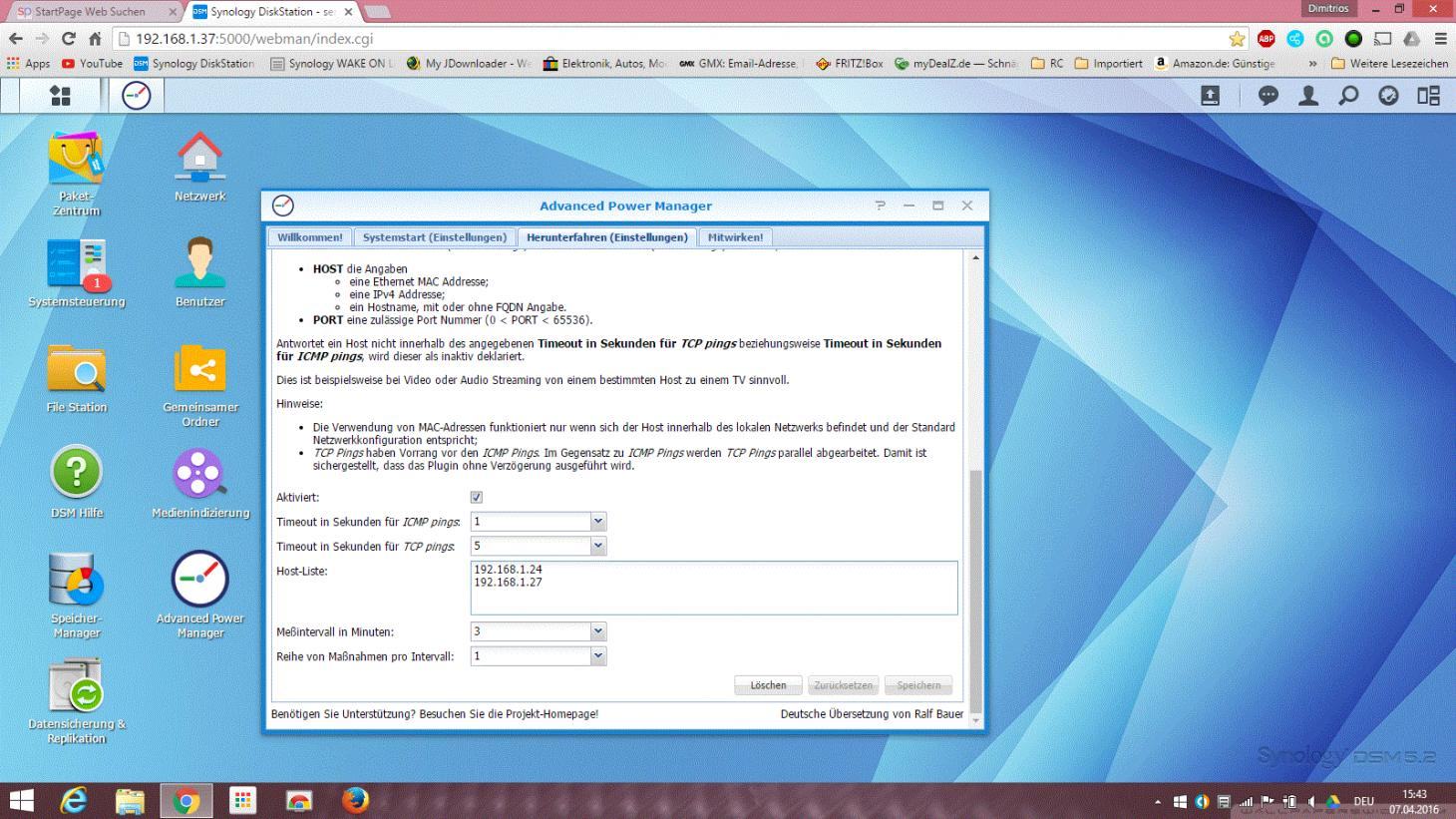1456x819 pixels.
Task: Open Systemsteuerung from the desktop
Action: click(77, 272)
